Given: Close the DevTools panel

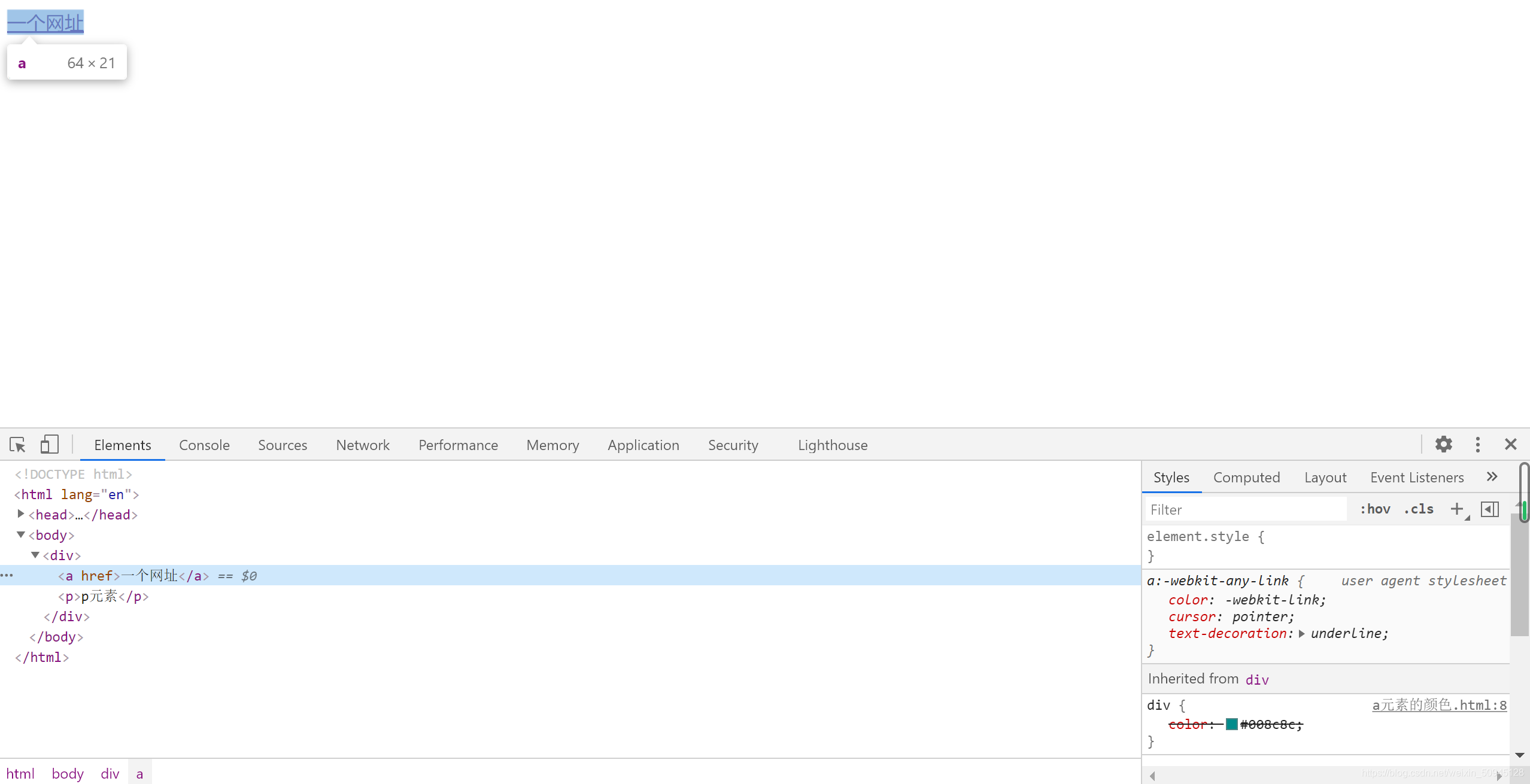Looking at the screenshot, I should (1510, 444).
